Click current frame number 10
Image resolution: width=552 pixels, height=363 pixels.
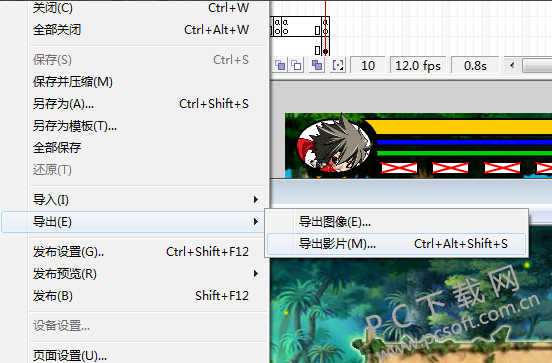[x=368, y=65]
